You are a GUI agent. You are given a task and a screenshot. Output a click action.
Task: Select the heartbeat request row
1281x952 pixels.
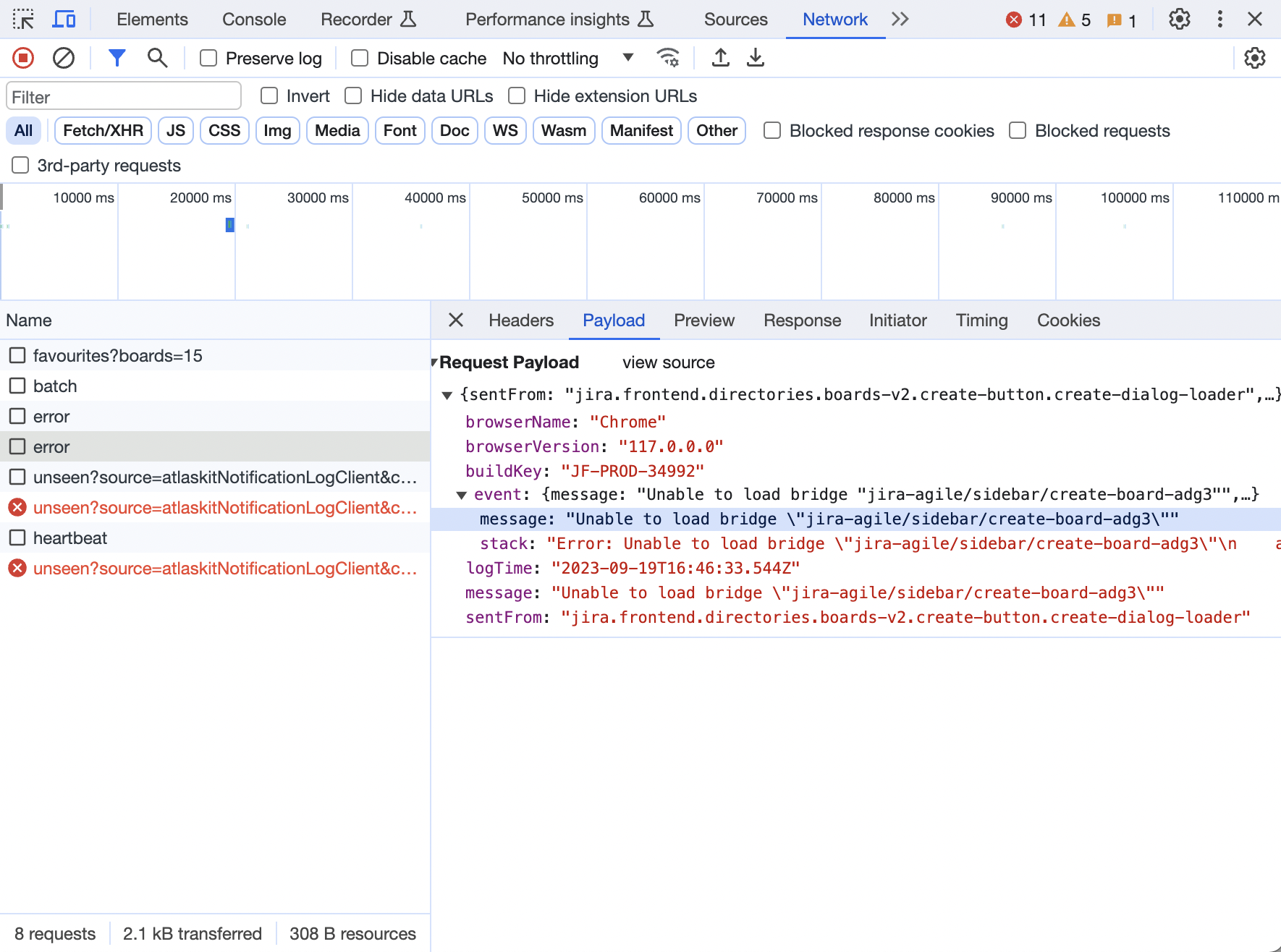tap(215, 538)
